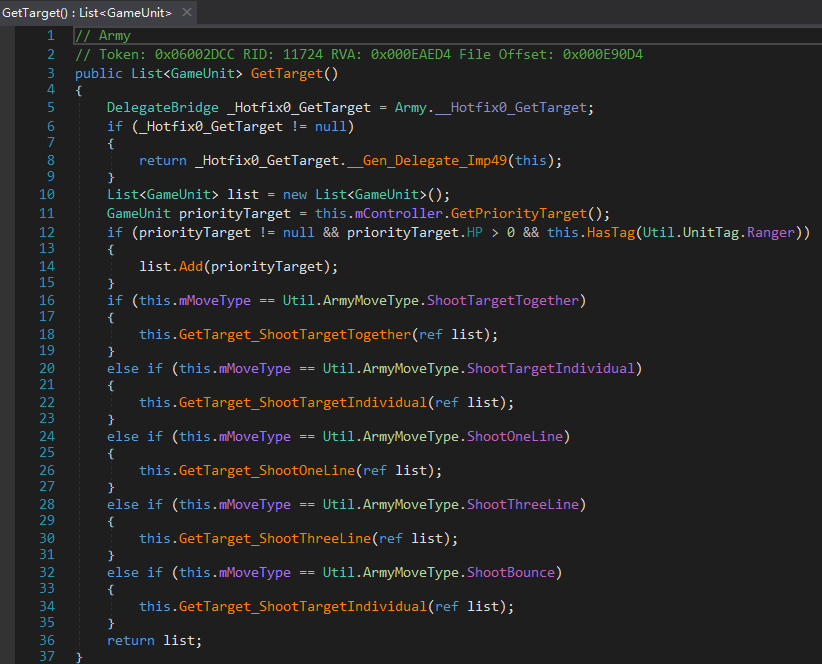822x664 pixels.
Task: Click line number 10 in gutter
Action: coord(47,194)
